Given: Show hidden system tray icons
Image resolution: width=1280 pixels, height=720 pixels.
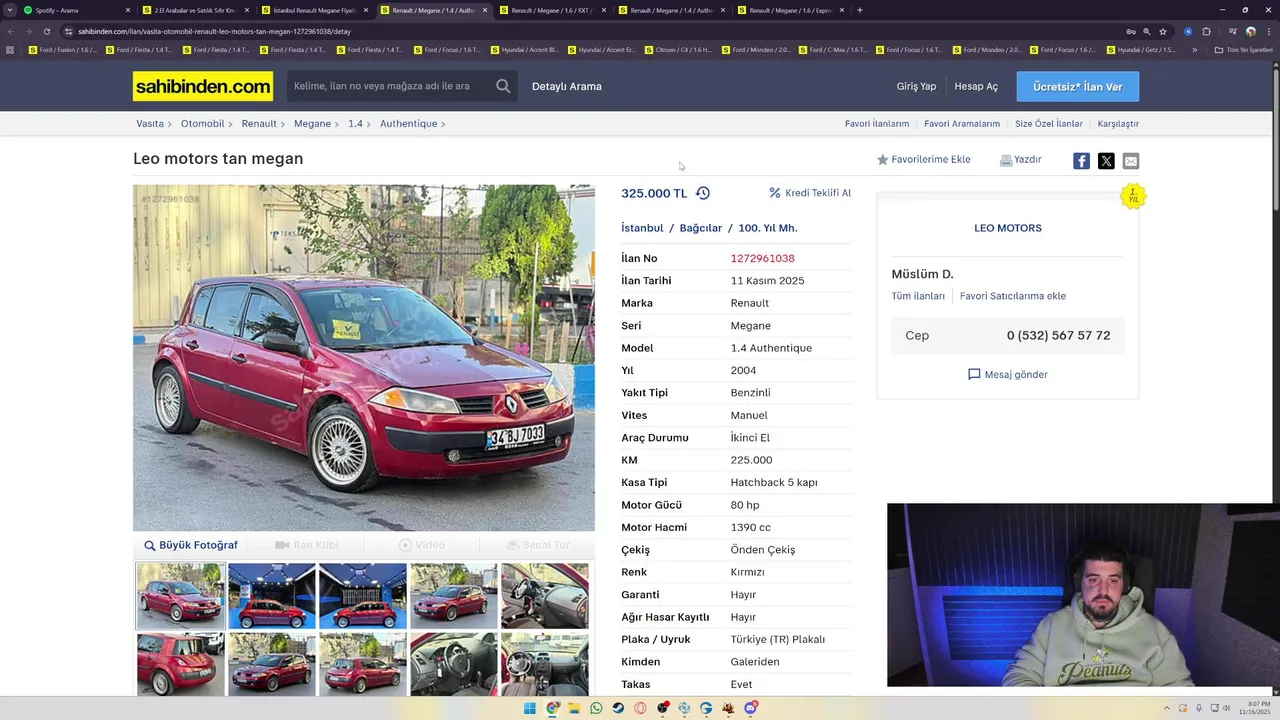Looking at the screenshot, I should pyautogui.click(x=1166, y=708).
